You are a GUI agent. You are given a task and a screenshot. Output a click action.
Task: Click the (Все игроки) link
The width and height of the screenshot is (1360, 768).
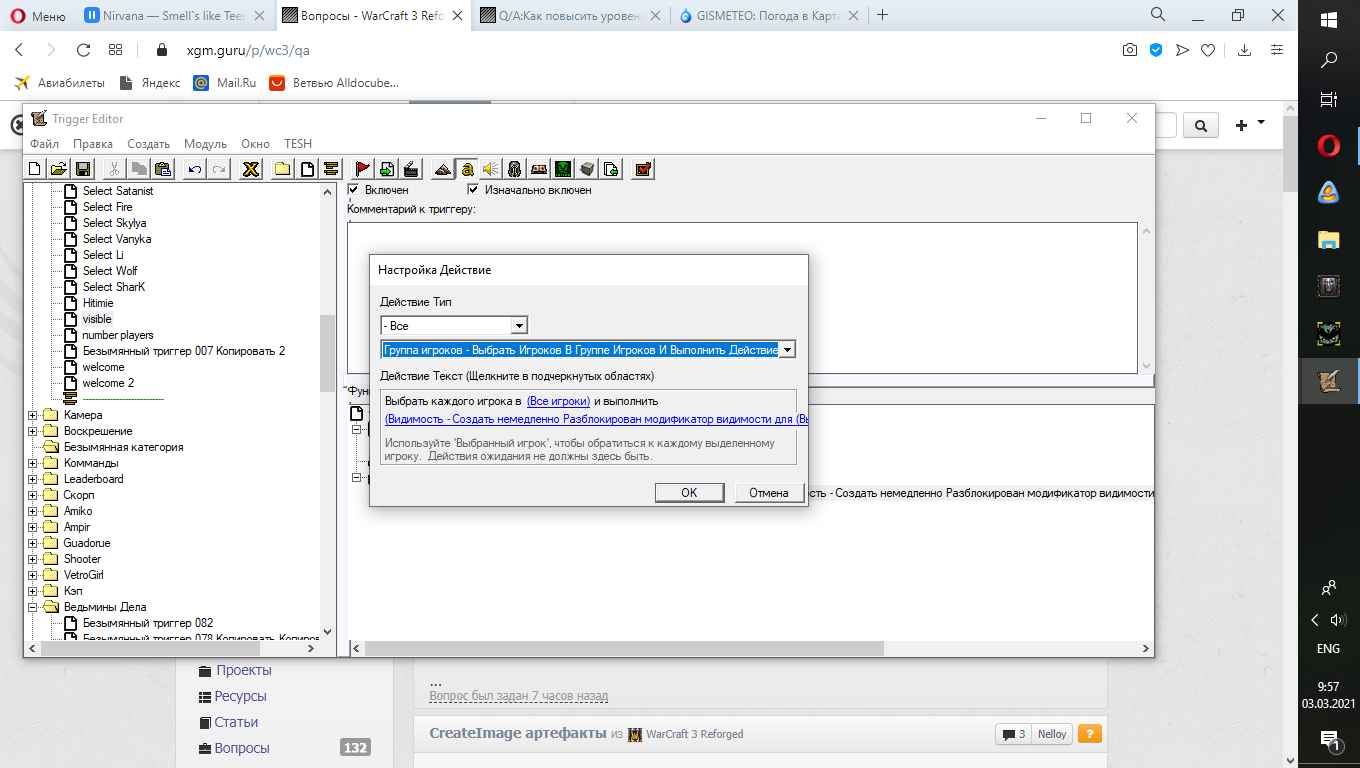[558, 401]
